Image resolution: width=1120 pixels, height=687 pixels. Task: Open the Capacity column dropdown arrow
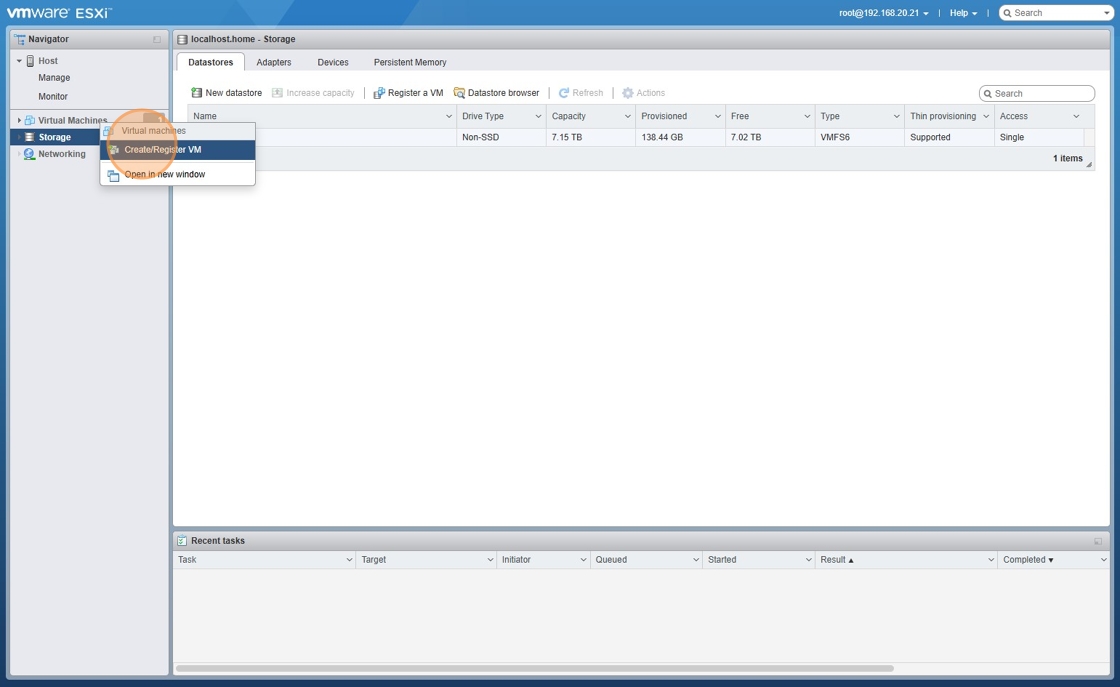627,116
